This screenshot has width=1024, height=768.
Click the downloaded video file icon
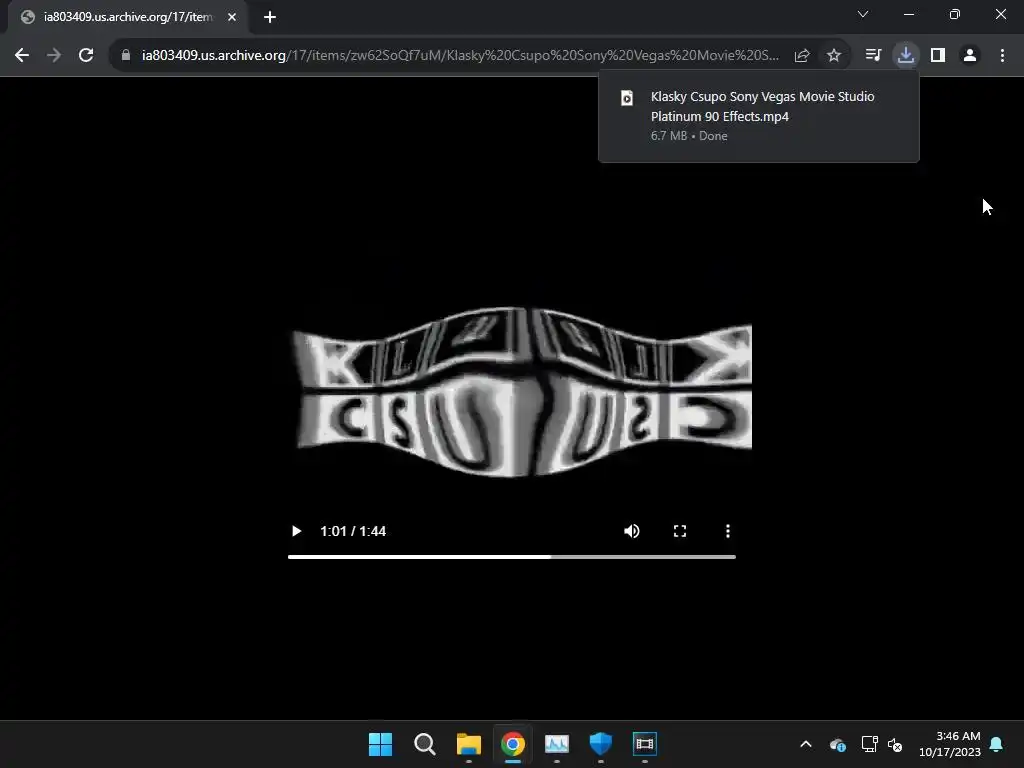[x=627, y=98]
